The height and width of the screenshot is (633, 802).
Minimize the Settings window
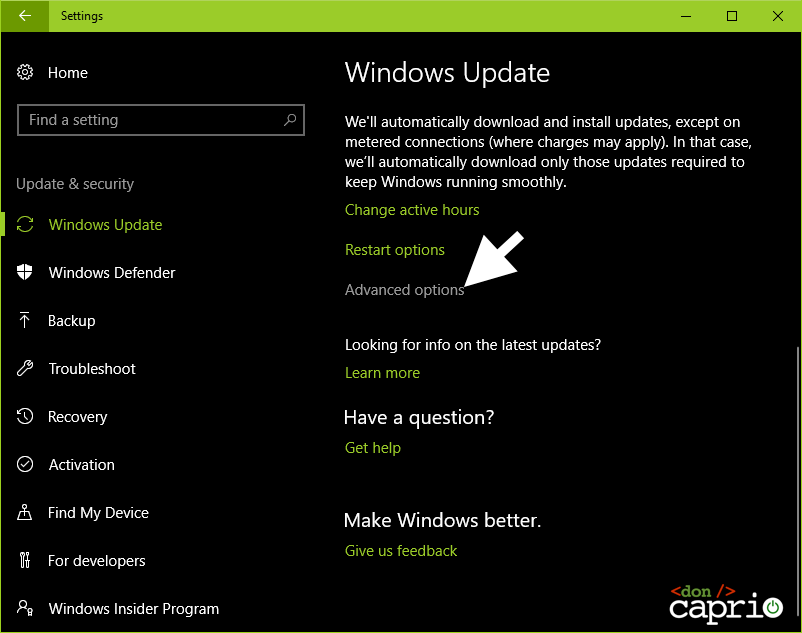(686, 16)
